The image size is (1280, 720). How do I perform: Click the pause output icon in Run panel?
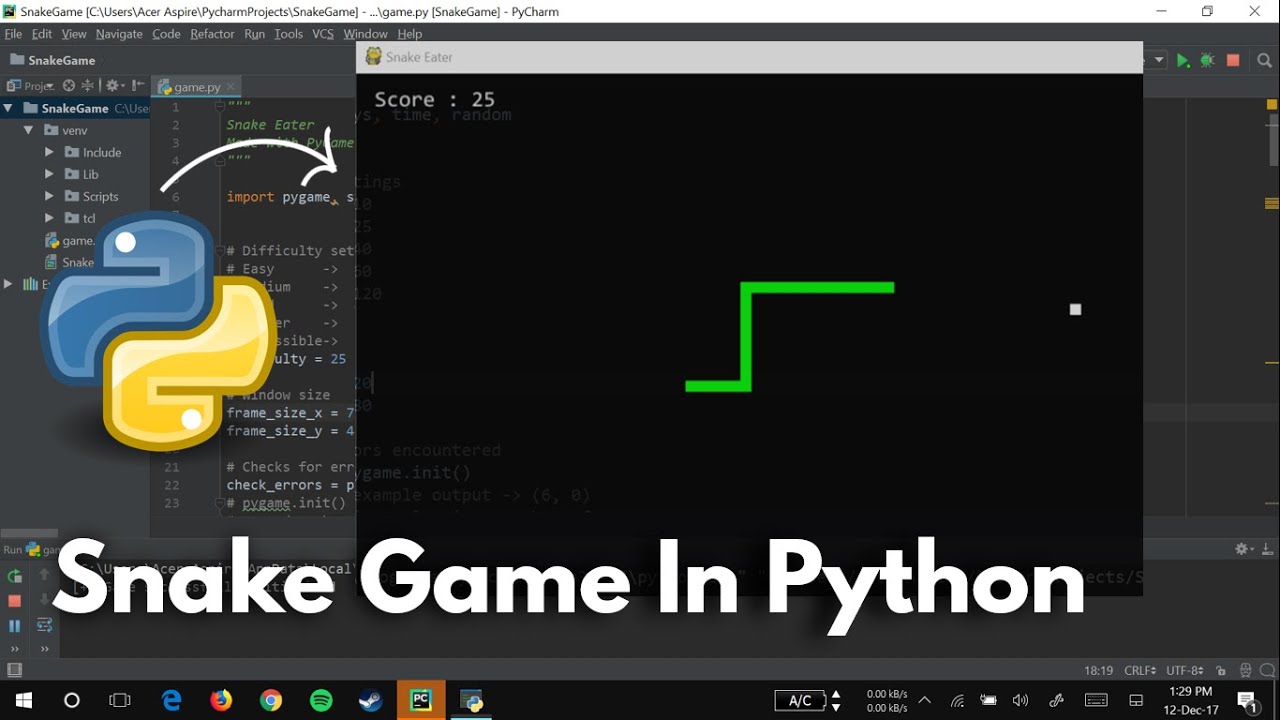tap(14, 626)
